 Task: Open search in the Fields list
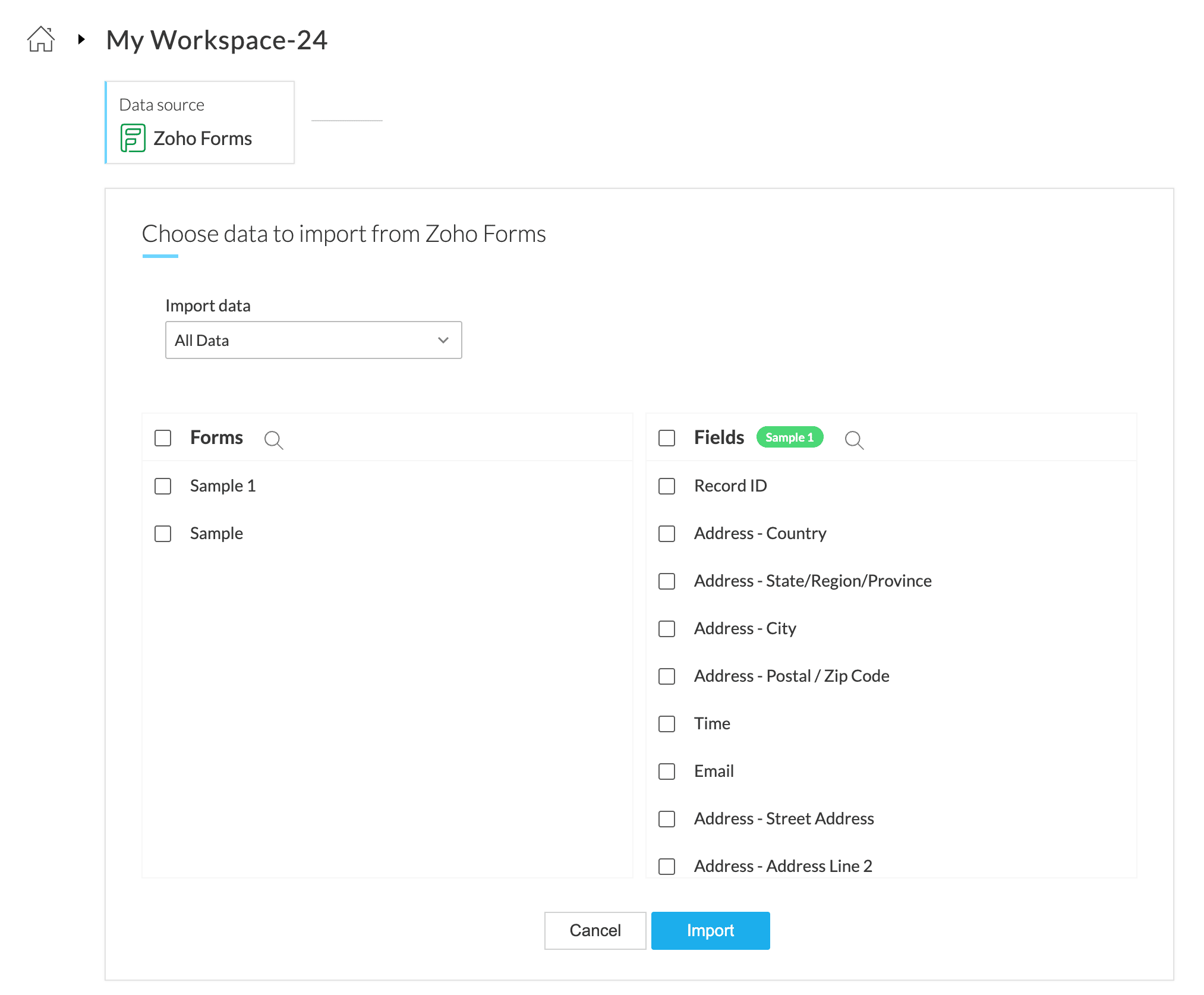(x=854, y=440)
